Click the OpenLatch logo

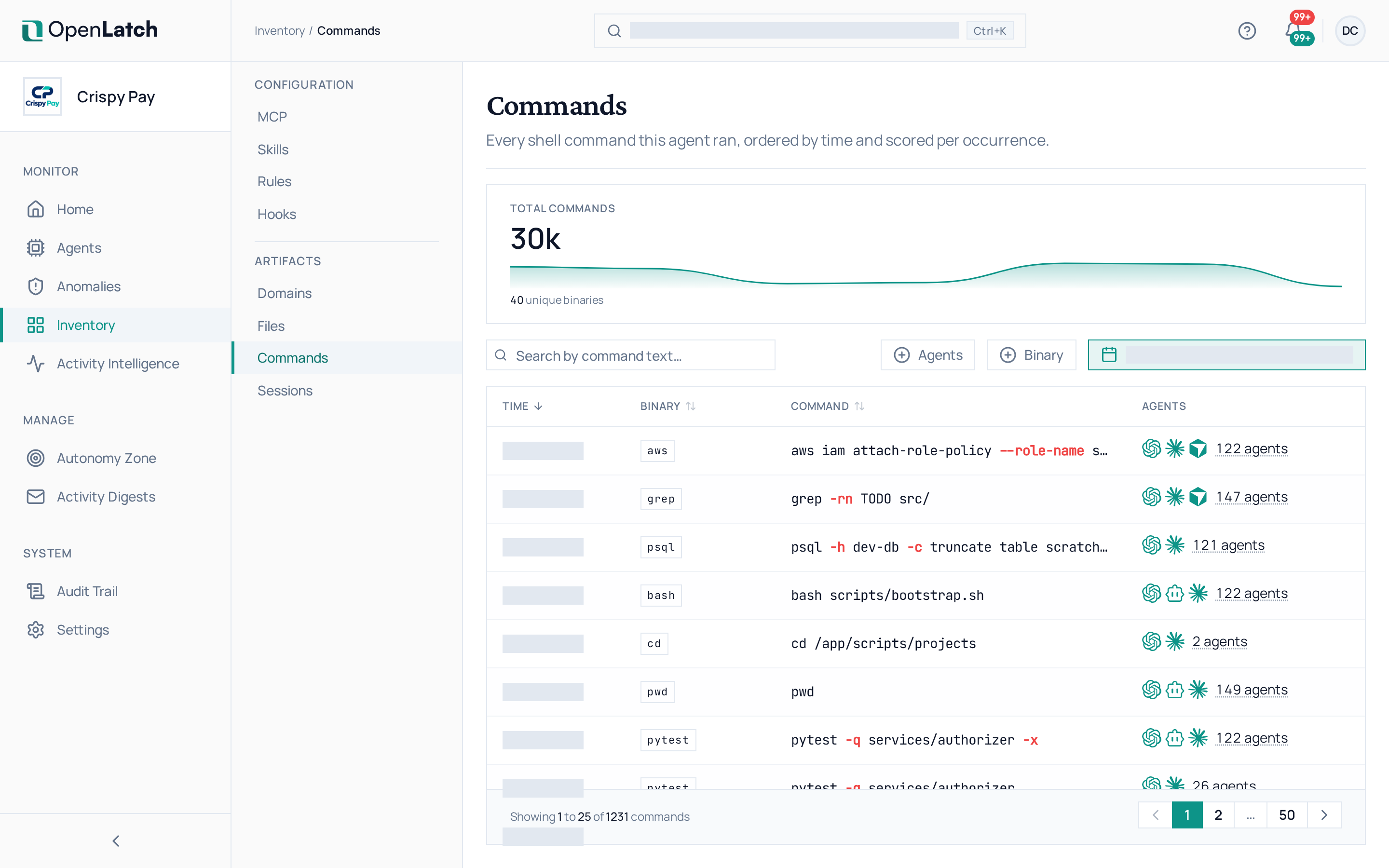90,30
